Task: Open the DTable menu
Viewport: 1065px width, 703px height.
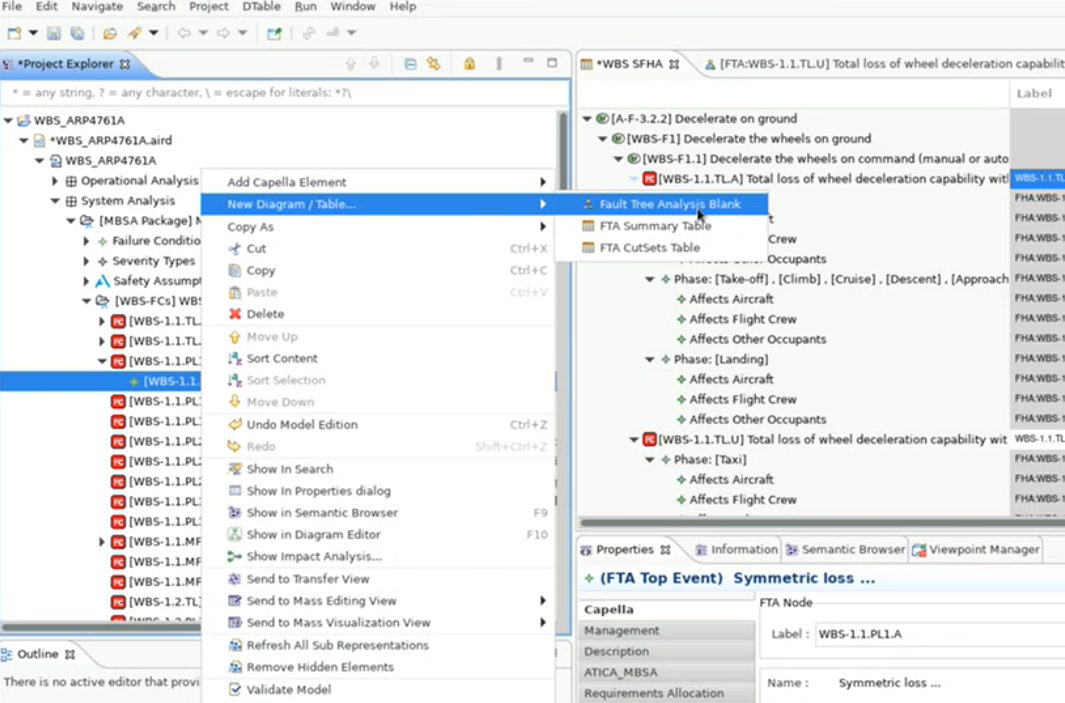Action: 261,6
